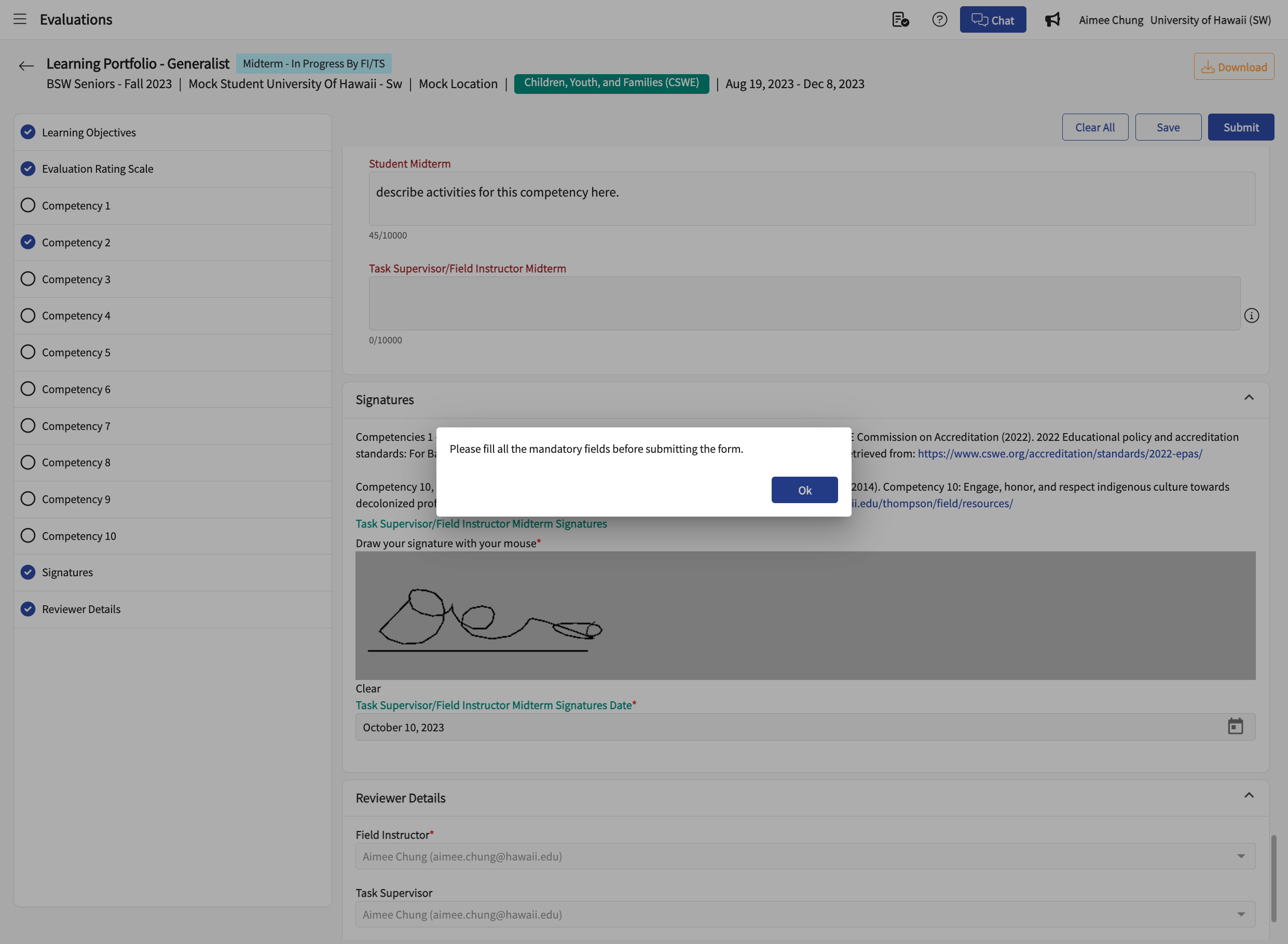Click the Signatures completed checkmark icon
The width and height of the screenshot is (1288, 944).
coord(28,572)
